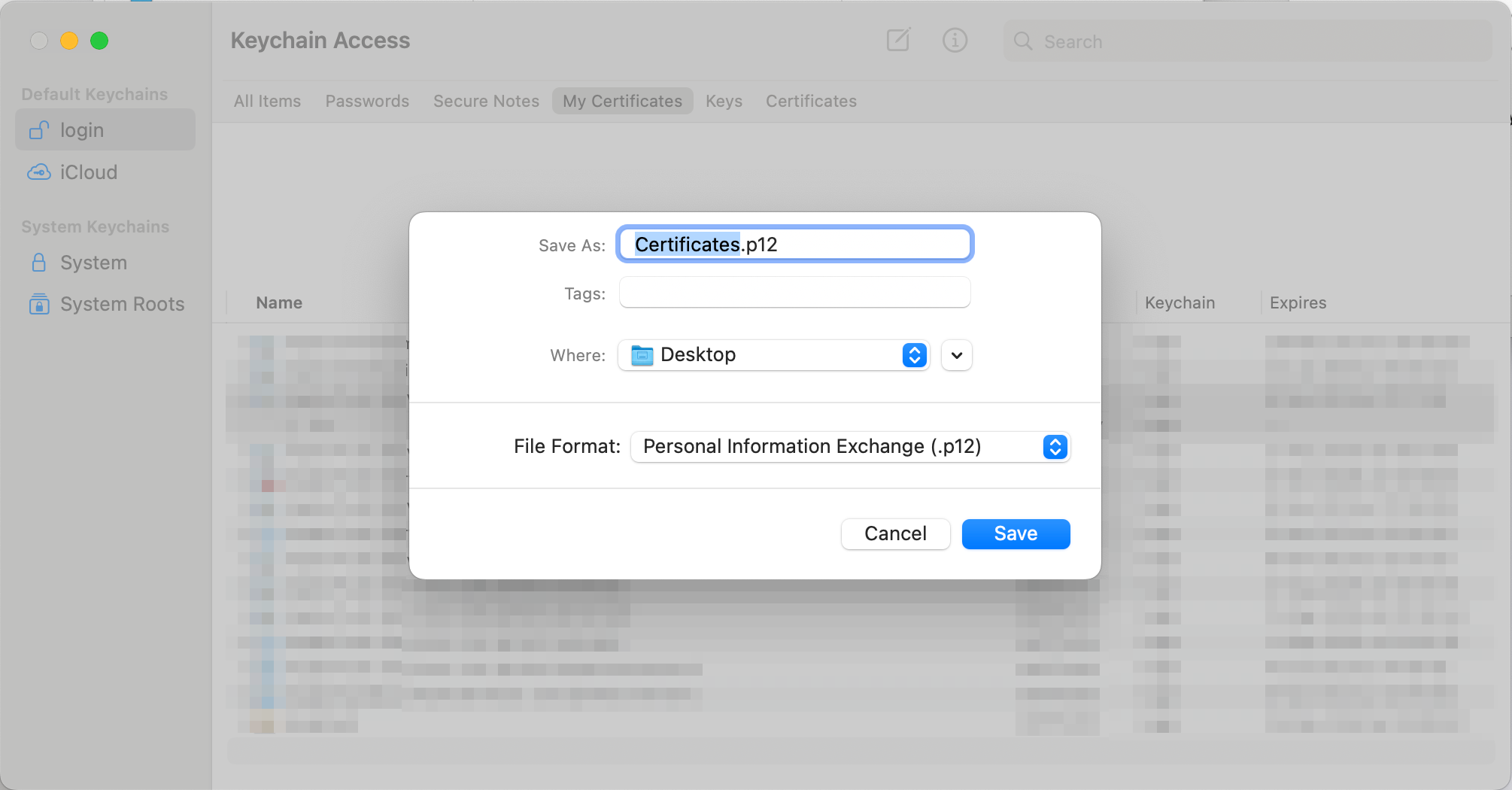Click the compose new note icon
Screen dimensions: 1512x790
[x=898, y=41]
